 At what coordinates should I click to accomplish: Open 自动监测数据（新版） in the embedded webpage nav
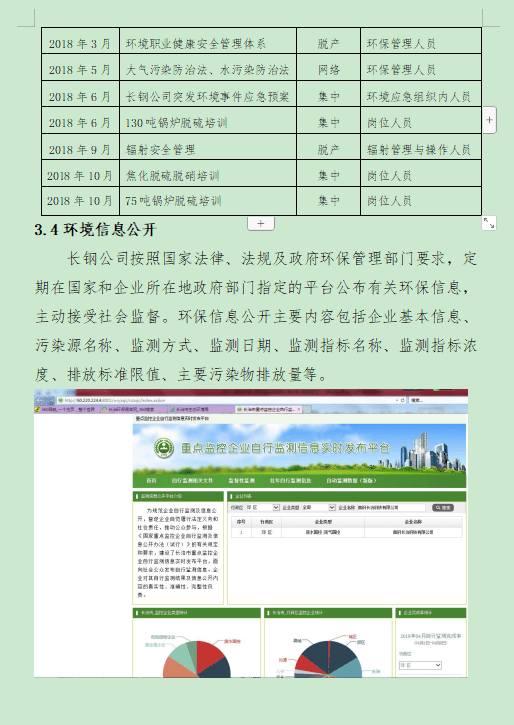click(x=351, y=480)
